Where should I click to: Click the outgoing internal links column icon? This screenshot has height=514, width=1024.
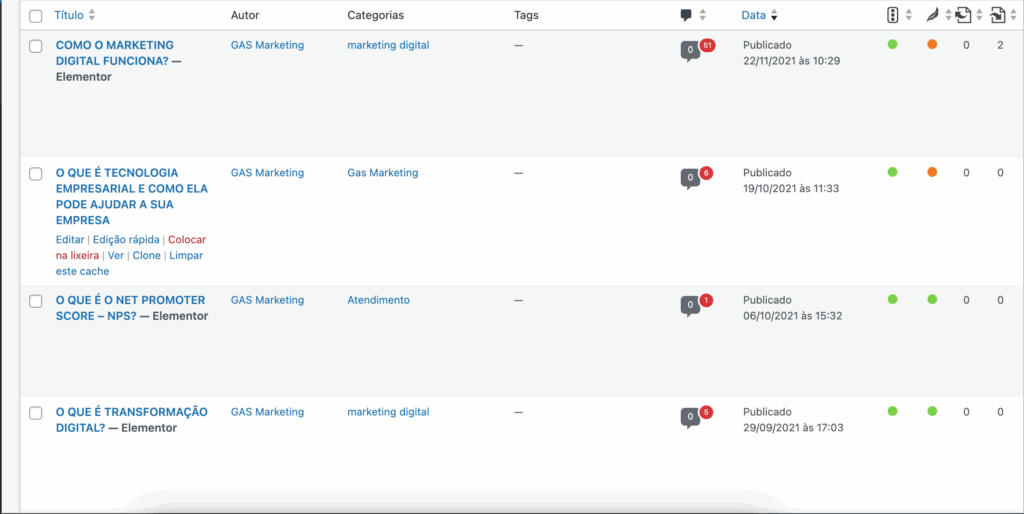963,15
